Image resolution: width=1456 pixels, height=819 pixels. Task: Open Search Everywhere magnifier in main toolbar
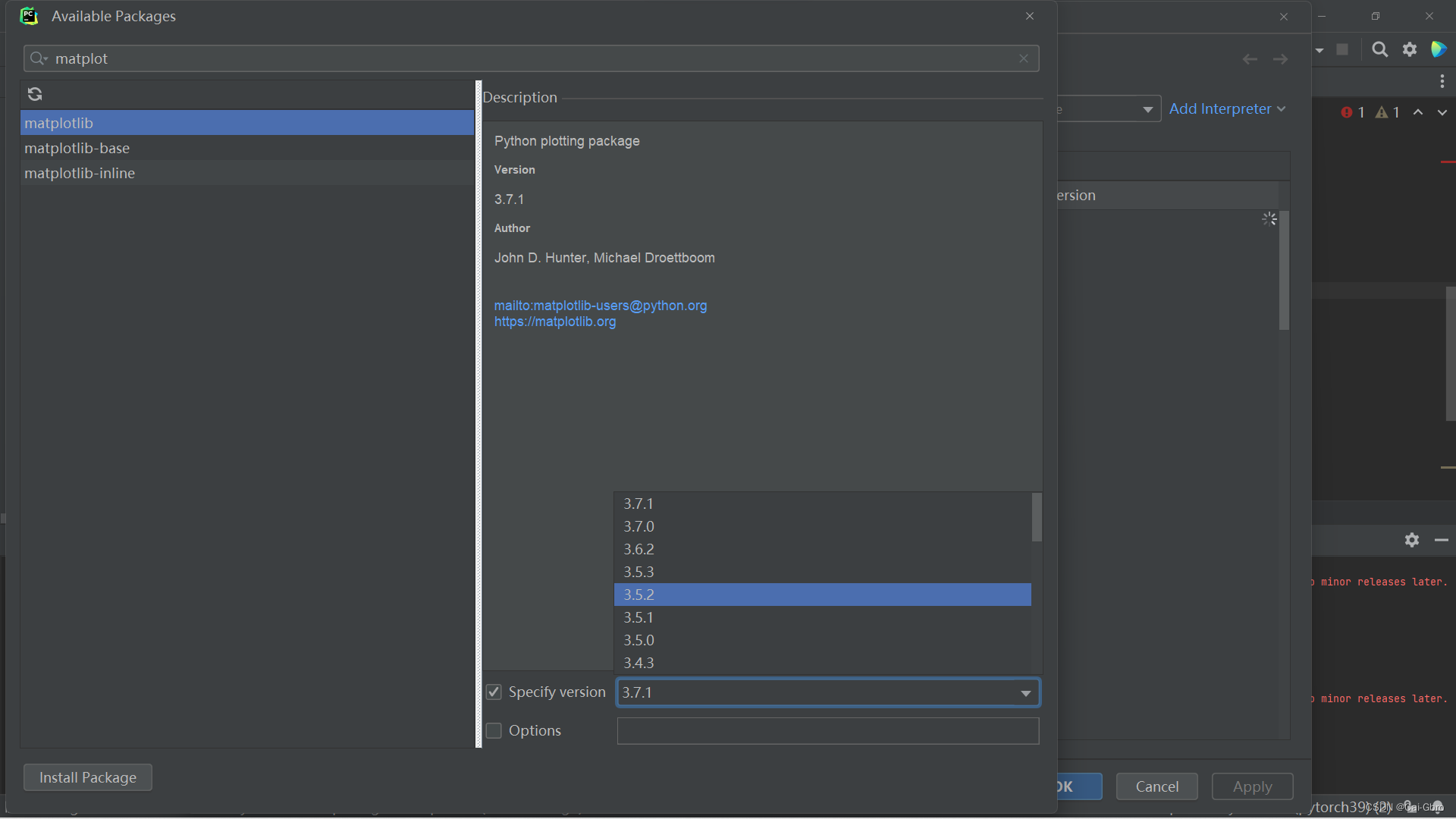point(1380,49)
